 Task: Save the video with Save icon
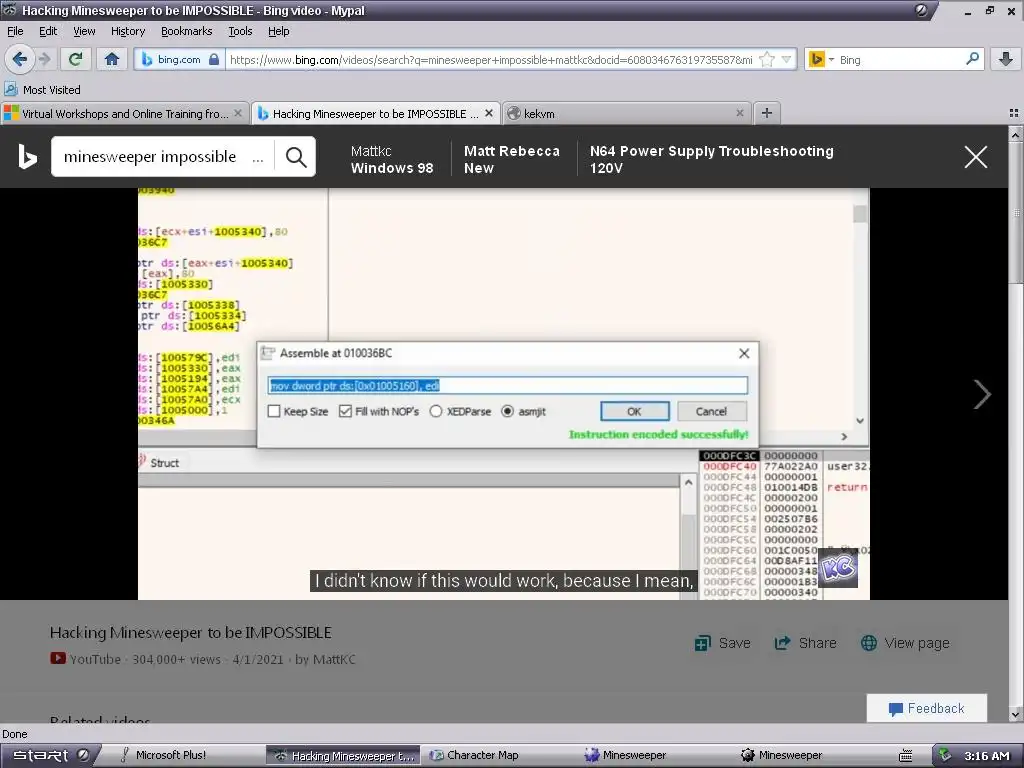[x=722, y=643]
